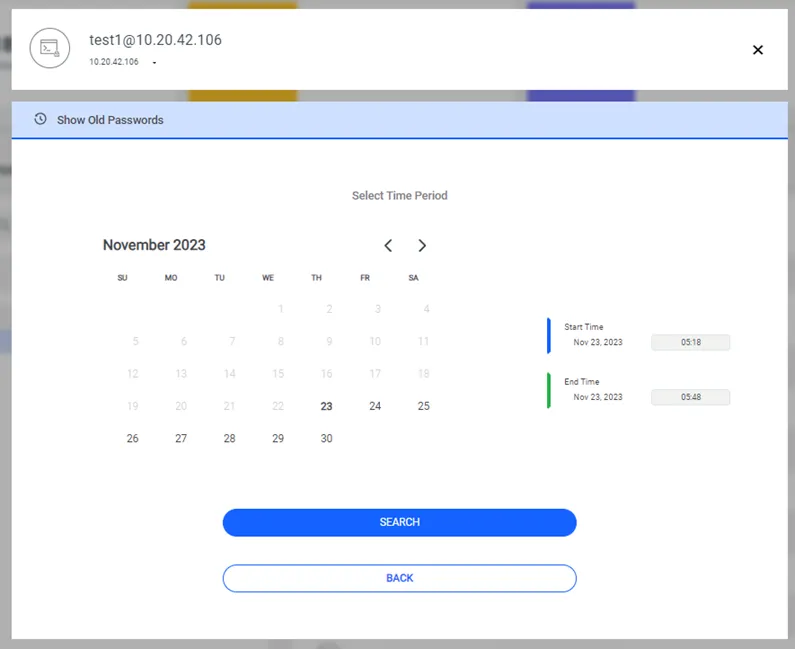The image size is (795, 649).
Task: Click the Select Time Period heading
Action: [400, 196]
